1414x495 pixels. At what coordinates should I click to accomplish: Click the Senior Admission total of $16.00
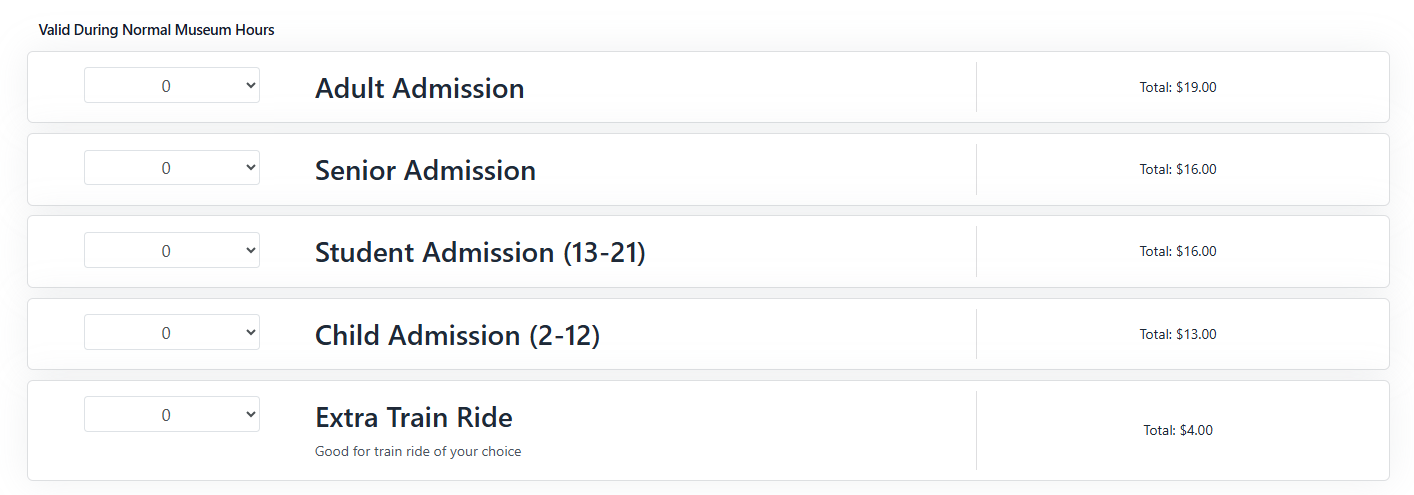1178,169
